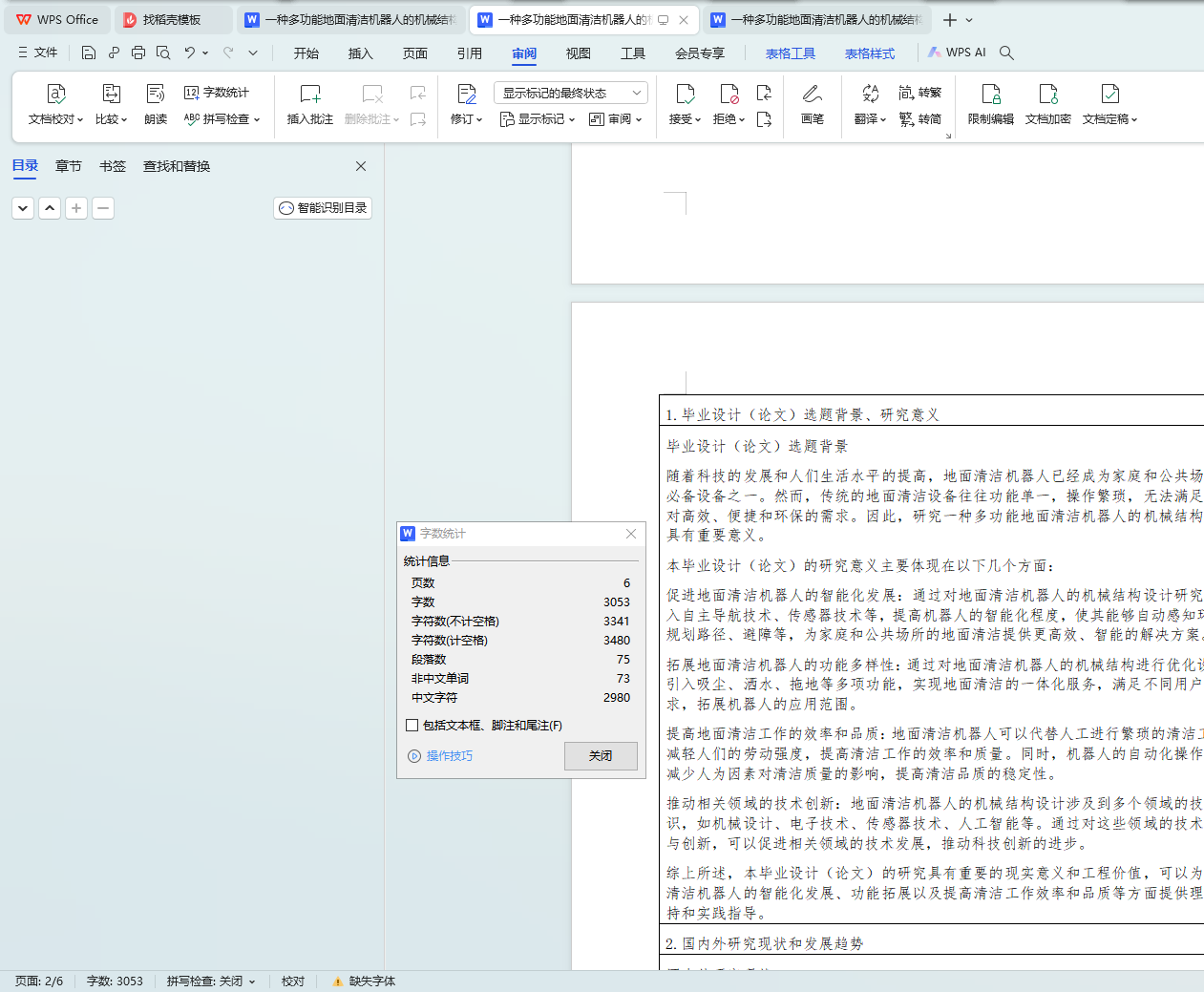The width and height of the screenshot is (1204, 992).
Task: Switch to the 插入 ribbon tab
Action: 361,53
